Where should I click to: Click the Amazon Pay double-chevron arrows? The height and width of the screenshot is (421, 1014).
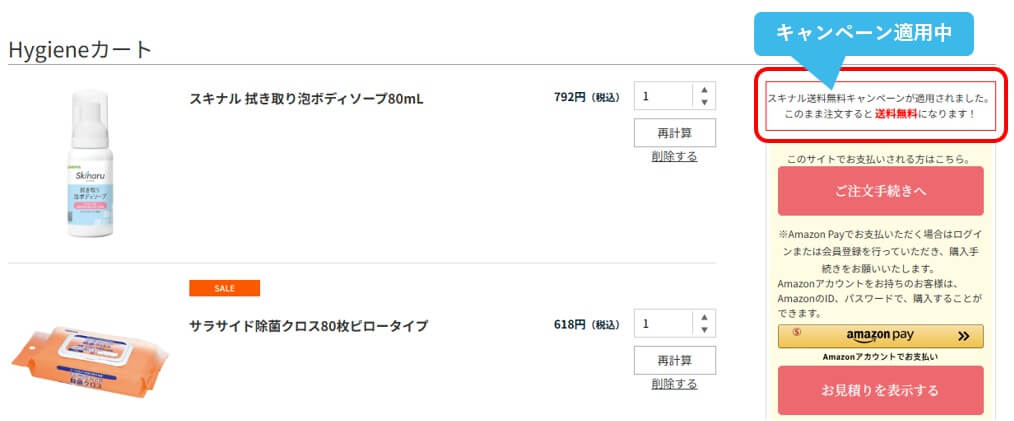coord(963,337)
